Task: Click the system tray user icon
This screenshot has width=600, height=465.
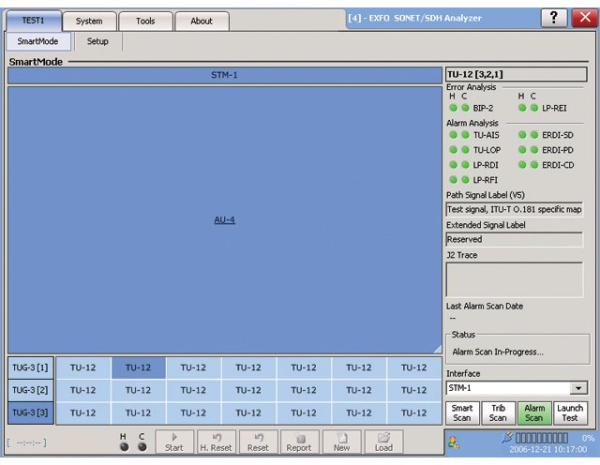Action: pyautogui.click(x=454, y=441)
